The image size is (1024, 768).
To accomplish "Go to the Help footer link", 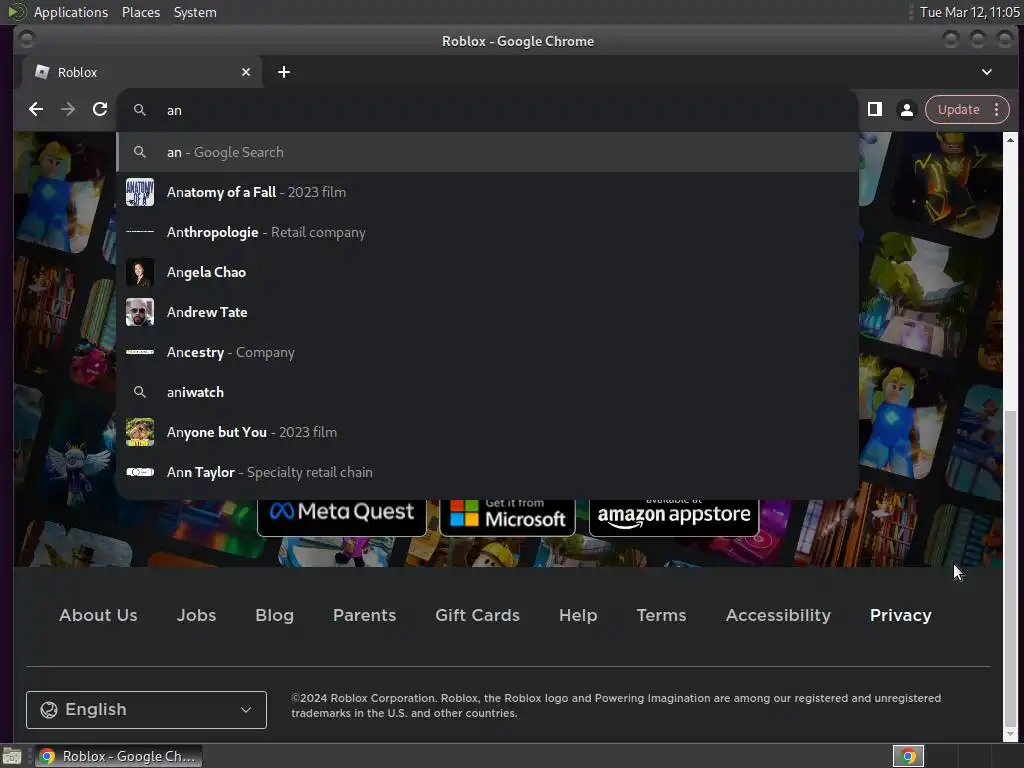I will tap(578, 615).
